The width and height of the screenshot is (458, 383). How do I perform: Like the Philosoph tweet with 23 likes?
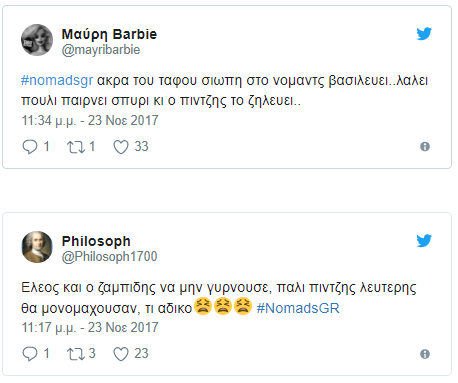tap(121, 354)
